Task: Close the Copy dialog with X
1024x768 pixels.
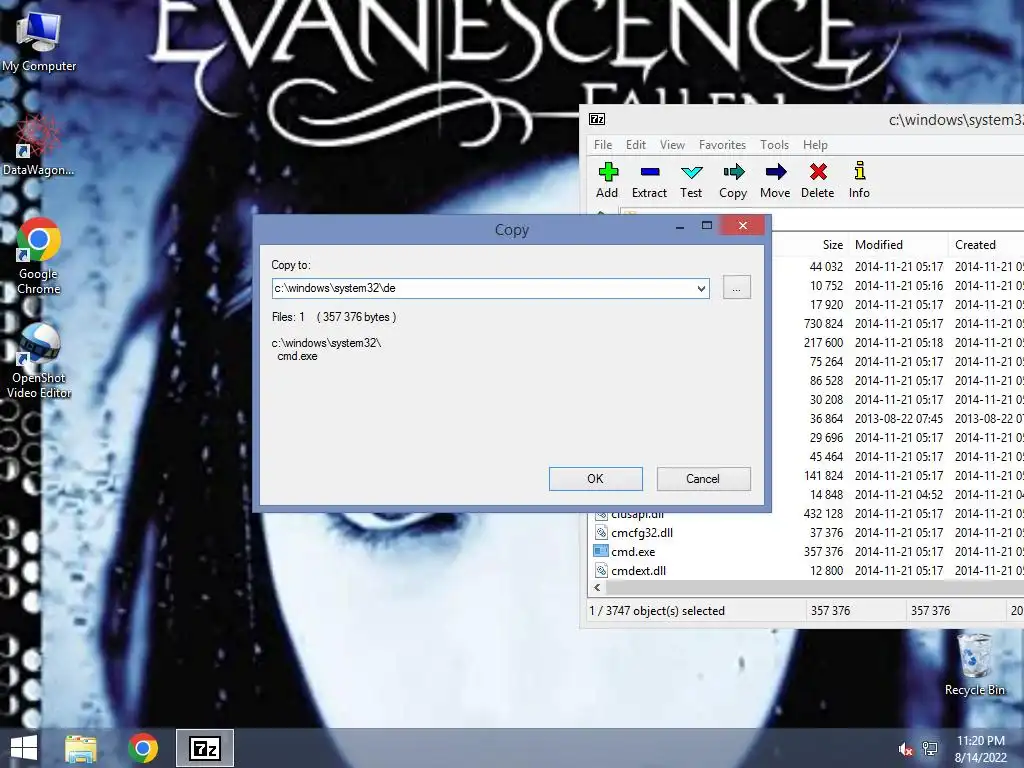Action: [x=743, y=225]
